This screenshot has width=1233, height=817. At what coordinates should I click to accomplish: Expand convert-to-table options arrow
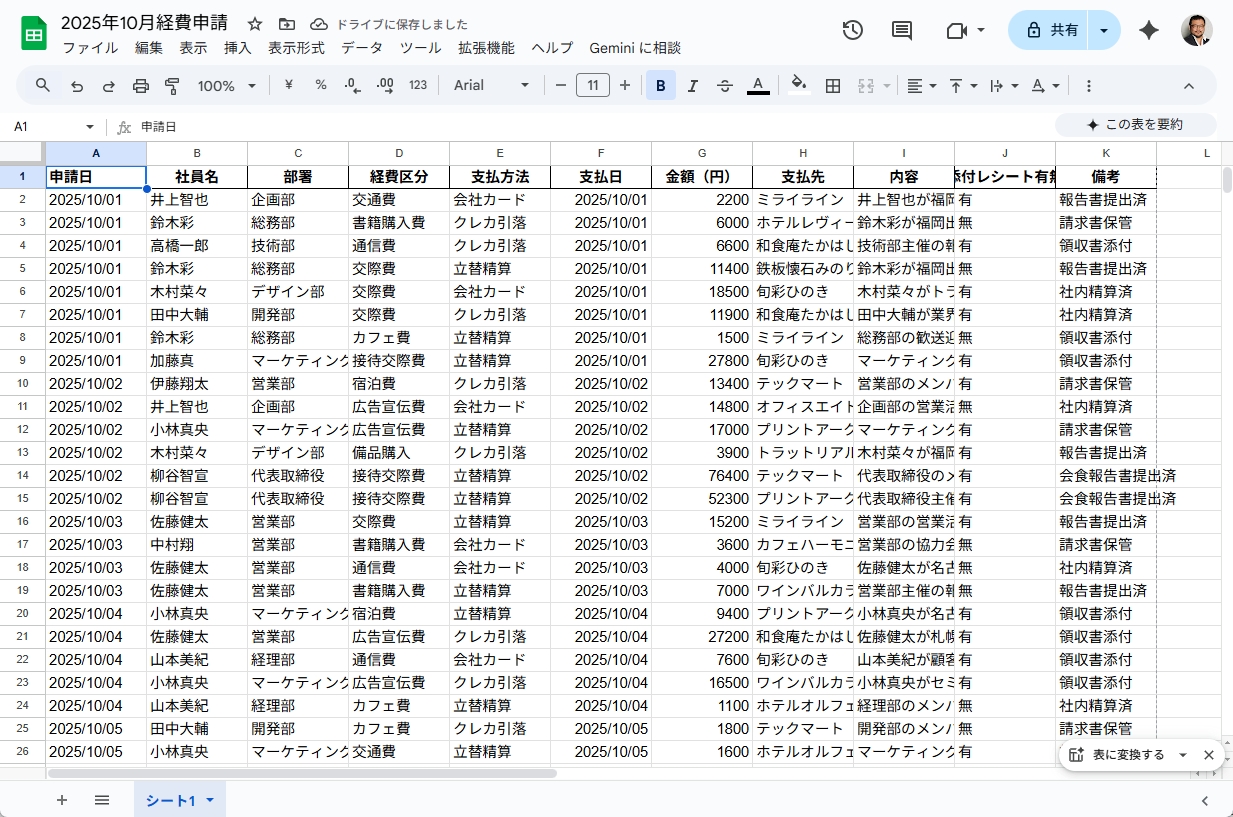(1183, 755)
